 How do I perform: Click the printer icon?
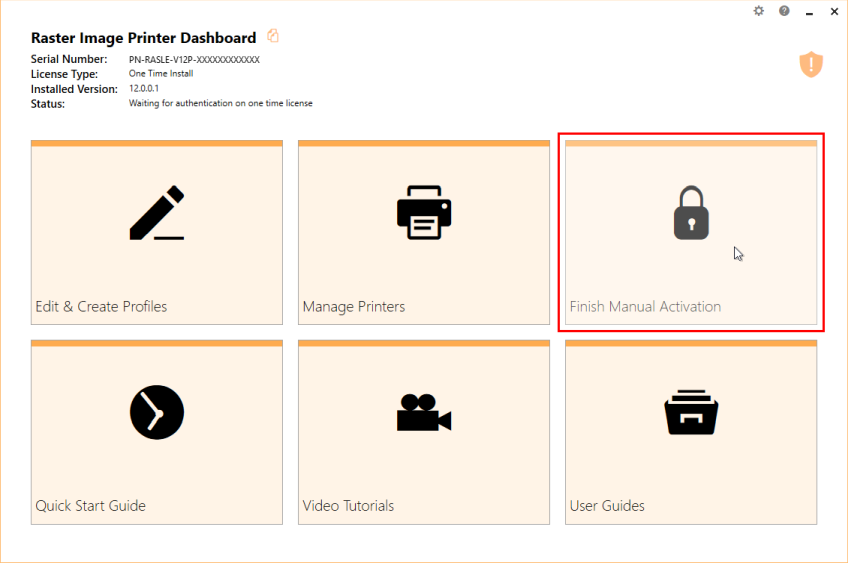[x=424, y=213]
